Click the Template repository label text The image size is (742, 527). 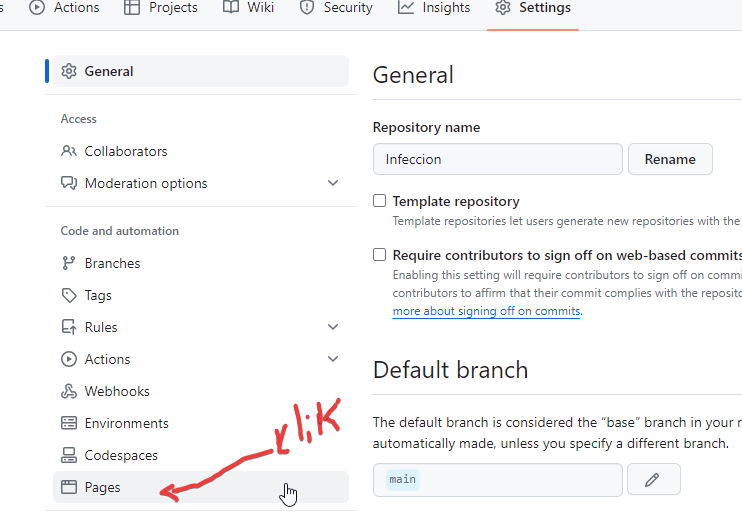point(456,202)
